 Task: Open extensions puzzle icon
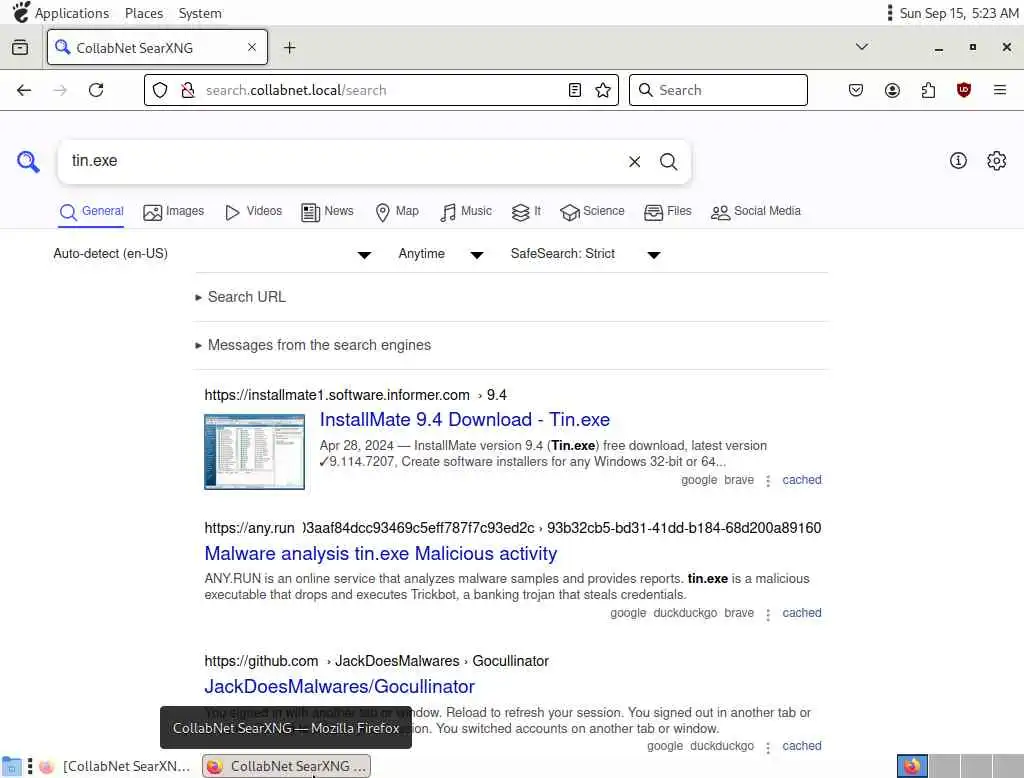[x=928, y=90]
